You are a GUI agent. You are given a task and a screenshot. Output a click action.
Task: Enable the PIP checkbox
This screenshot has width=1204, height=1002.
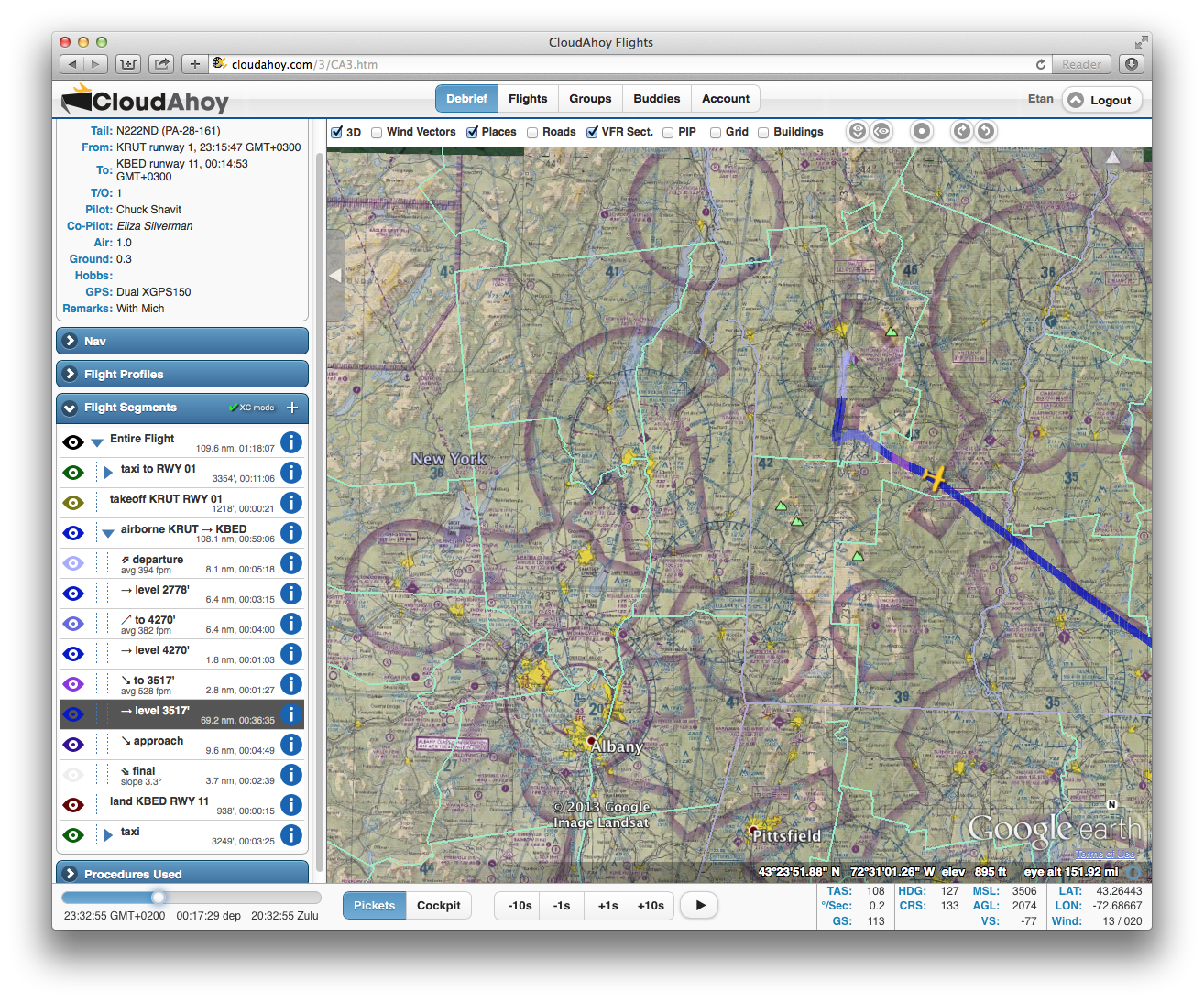668,133
